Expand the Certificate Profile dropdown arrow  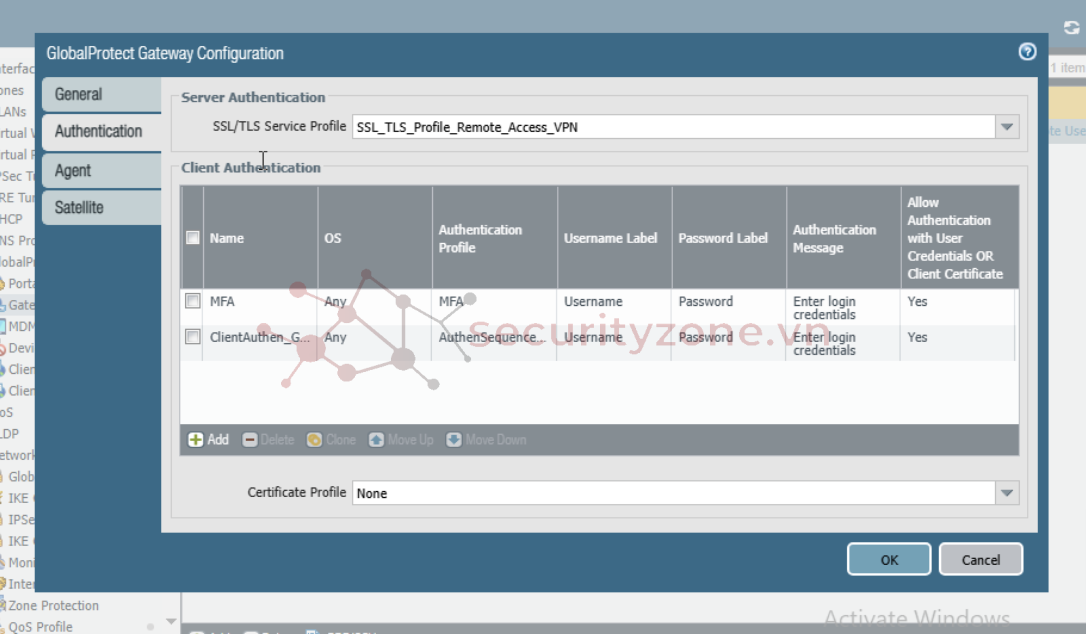click(1007, 493)
